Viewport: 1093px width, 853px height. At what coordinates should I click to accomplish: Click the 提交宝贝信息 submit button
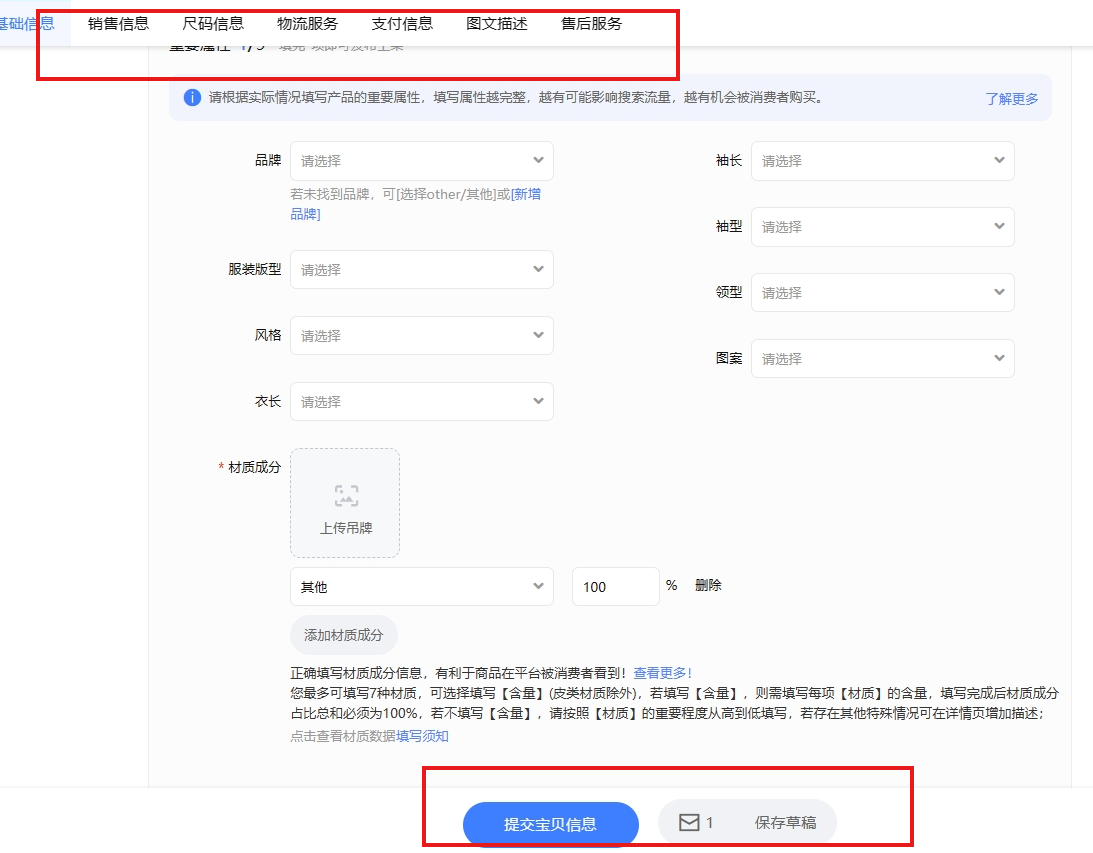(x=550, y=824)
